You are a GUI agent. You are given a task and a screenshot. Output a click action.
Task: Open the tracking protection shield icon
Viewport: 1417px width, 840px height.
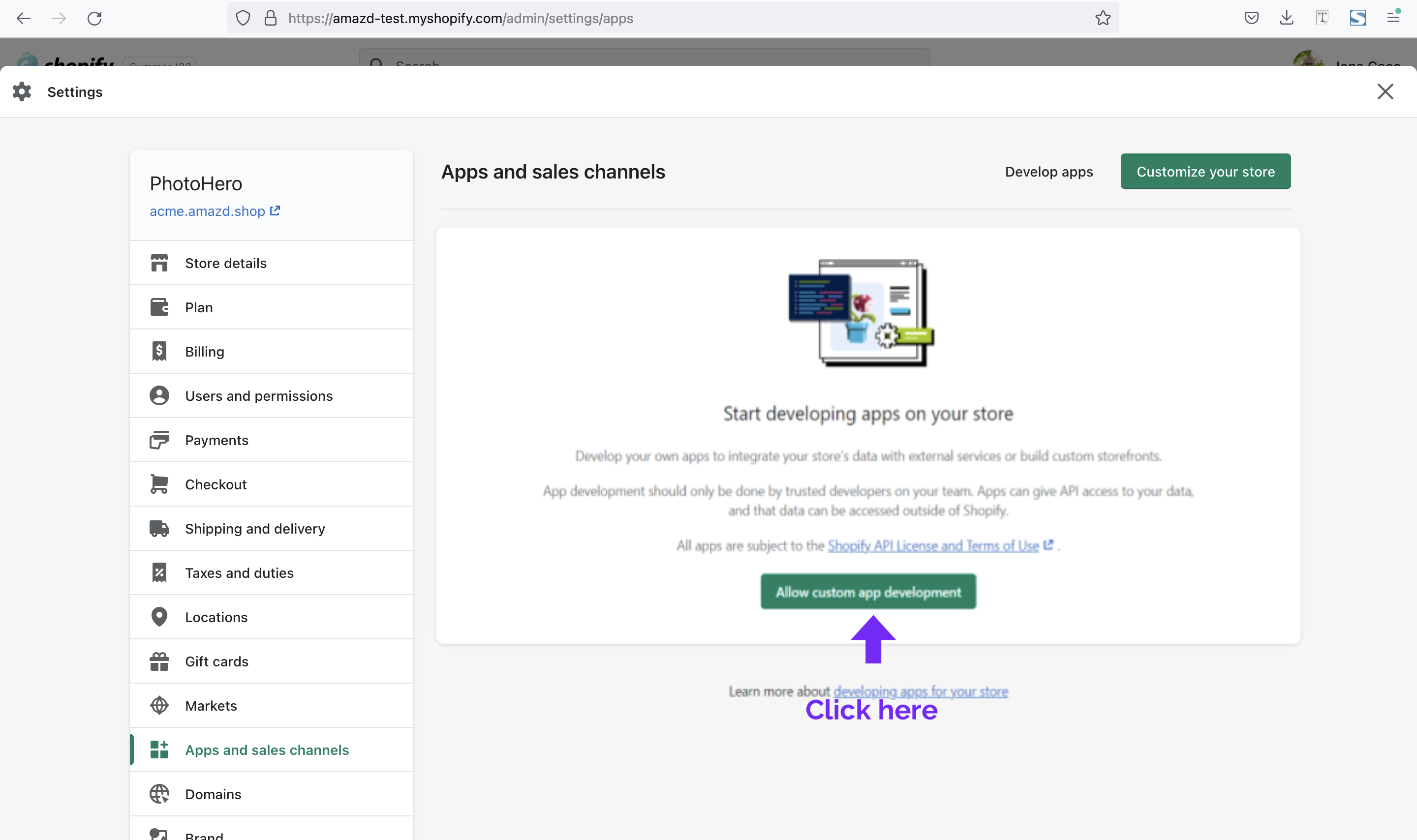click(243, 18)
